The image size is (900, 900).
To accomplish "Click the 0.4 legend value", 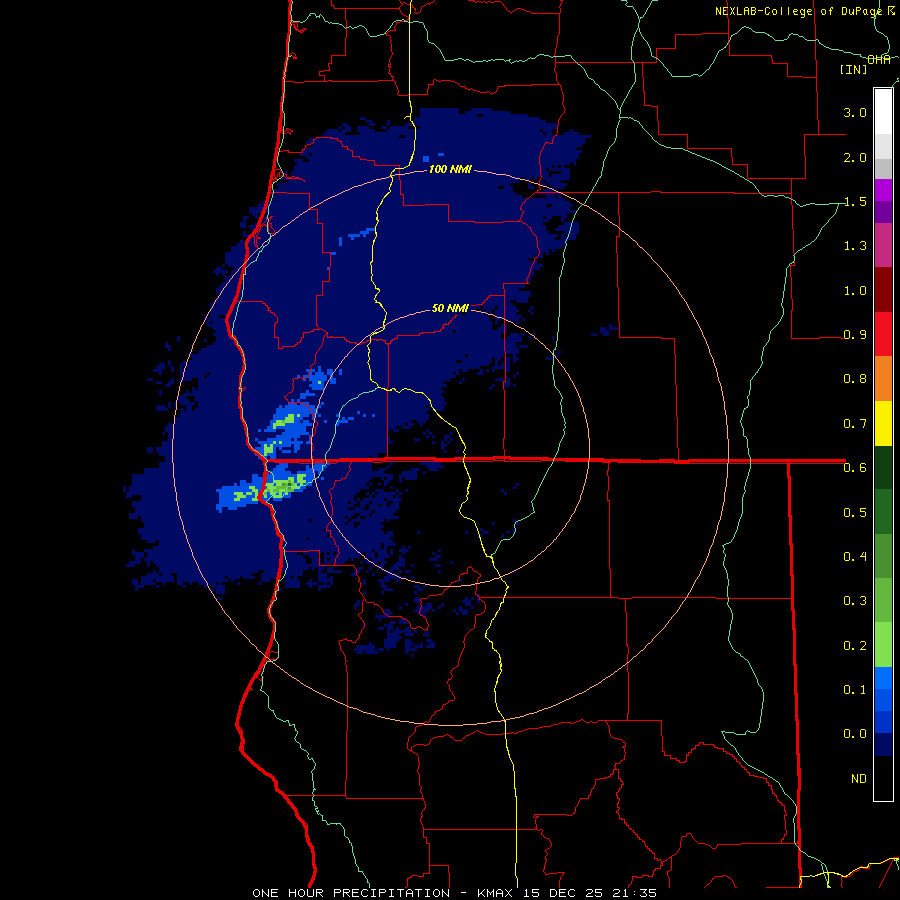I will [x=855, y=556].
